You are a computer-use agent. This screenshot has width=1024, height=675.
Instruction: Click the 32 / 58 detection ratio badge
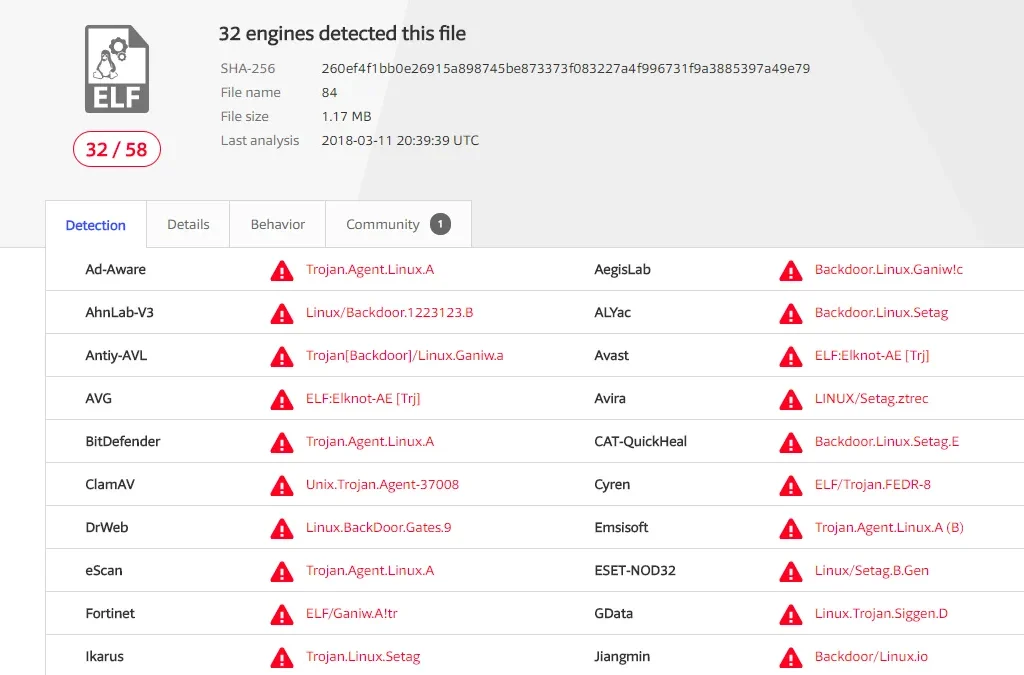[x=117, y=149]
